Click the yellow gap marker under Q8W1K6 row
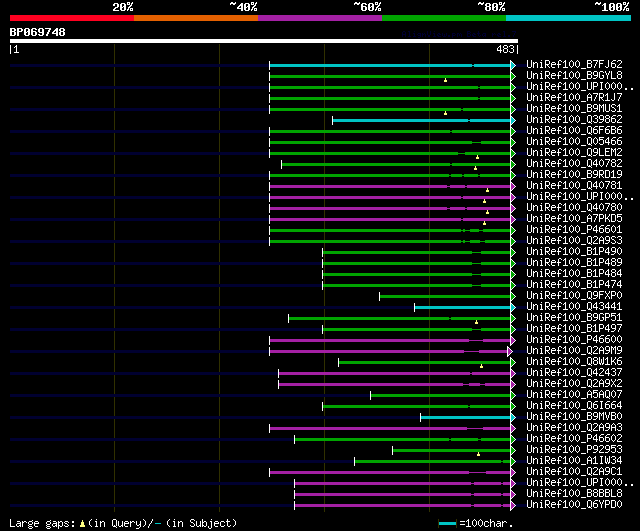The width and height of the screenshot is (640, 531). coord(482,367)
